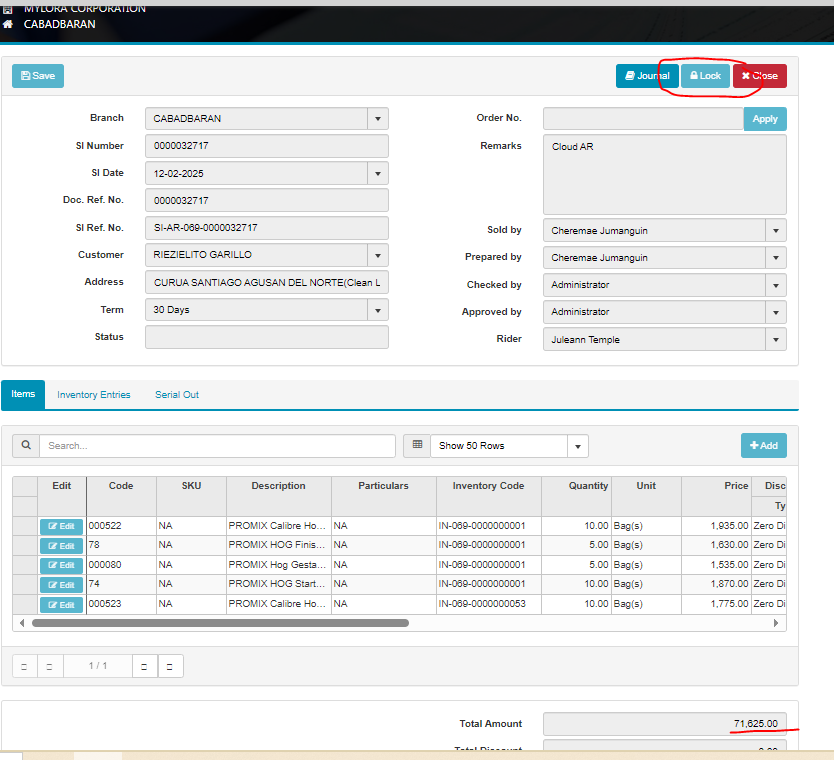
Task: Switch to the Inventory Entries tab
Action: (x=93, y=395)
